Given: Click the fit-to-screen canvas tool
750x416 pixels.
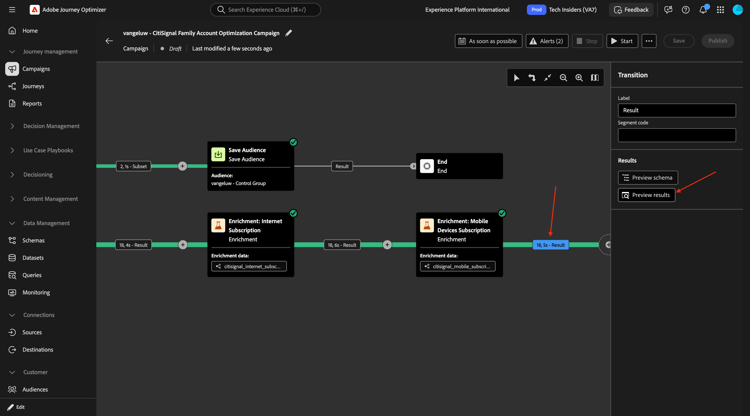Looking at the screenshot, I should 548,77.
